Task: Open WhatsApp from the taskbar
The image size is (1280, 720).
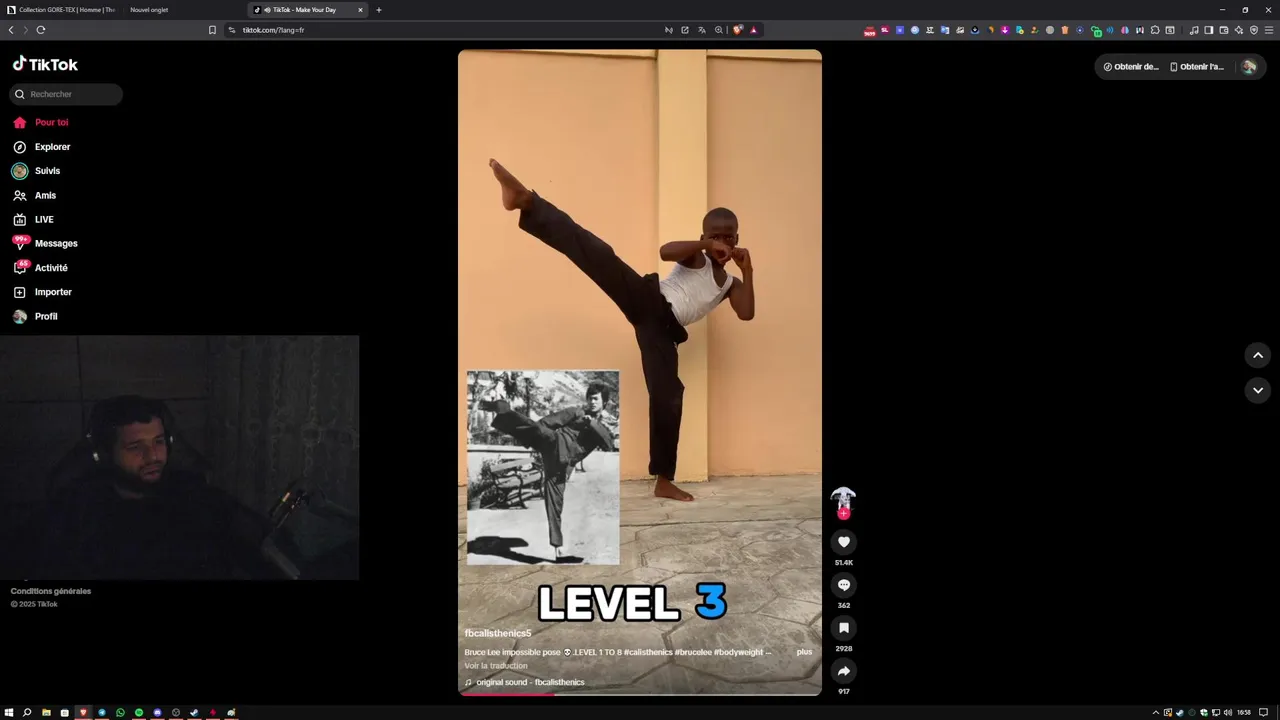Action: click(121, 712)
